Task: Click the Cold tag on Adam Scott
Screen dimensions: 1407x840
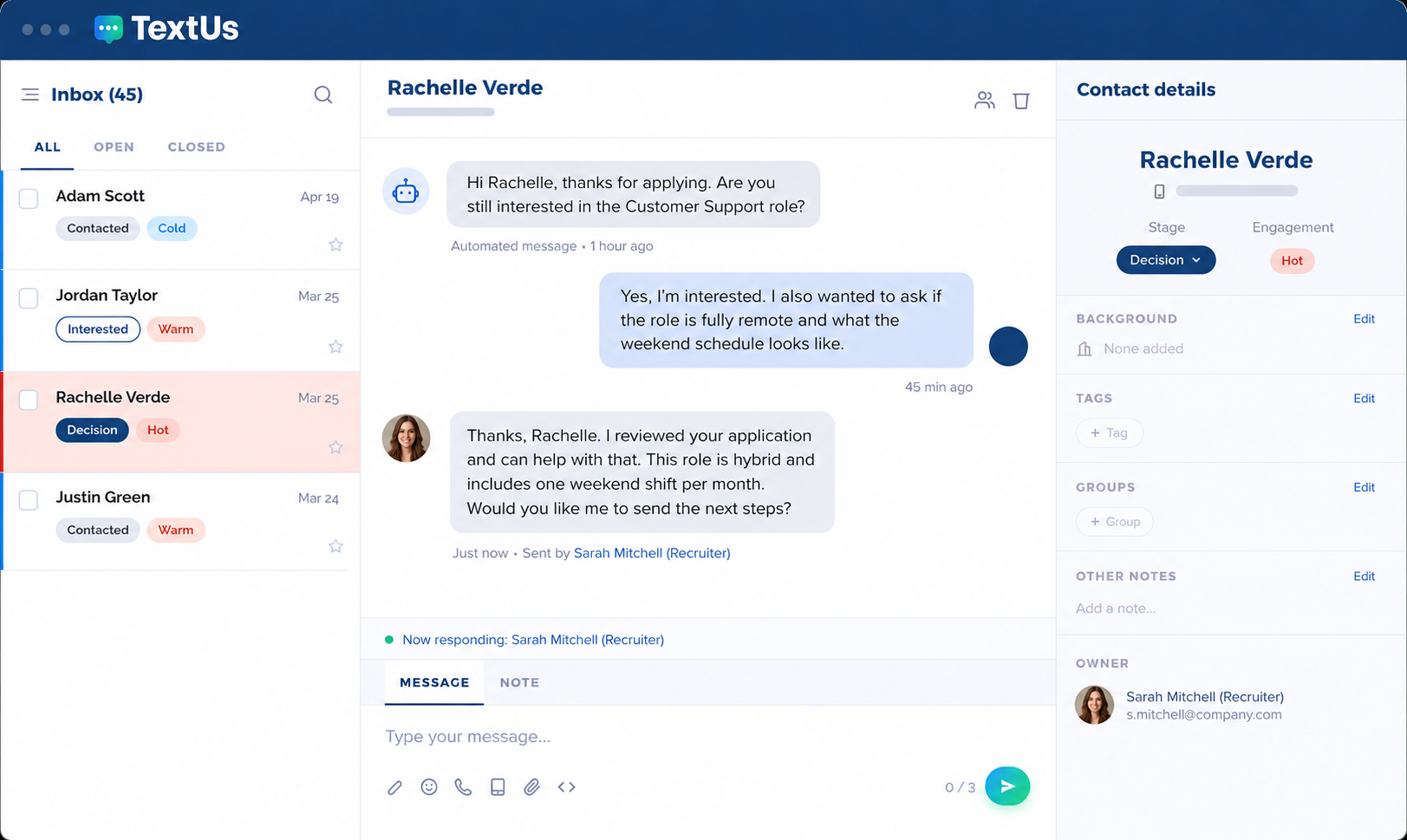Action: pos(172,228)
